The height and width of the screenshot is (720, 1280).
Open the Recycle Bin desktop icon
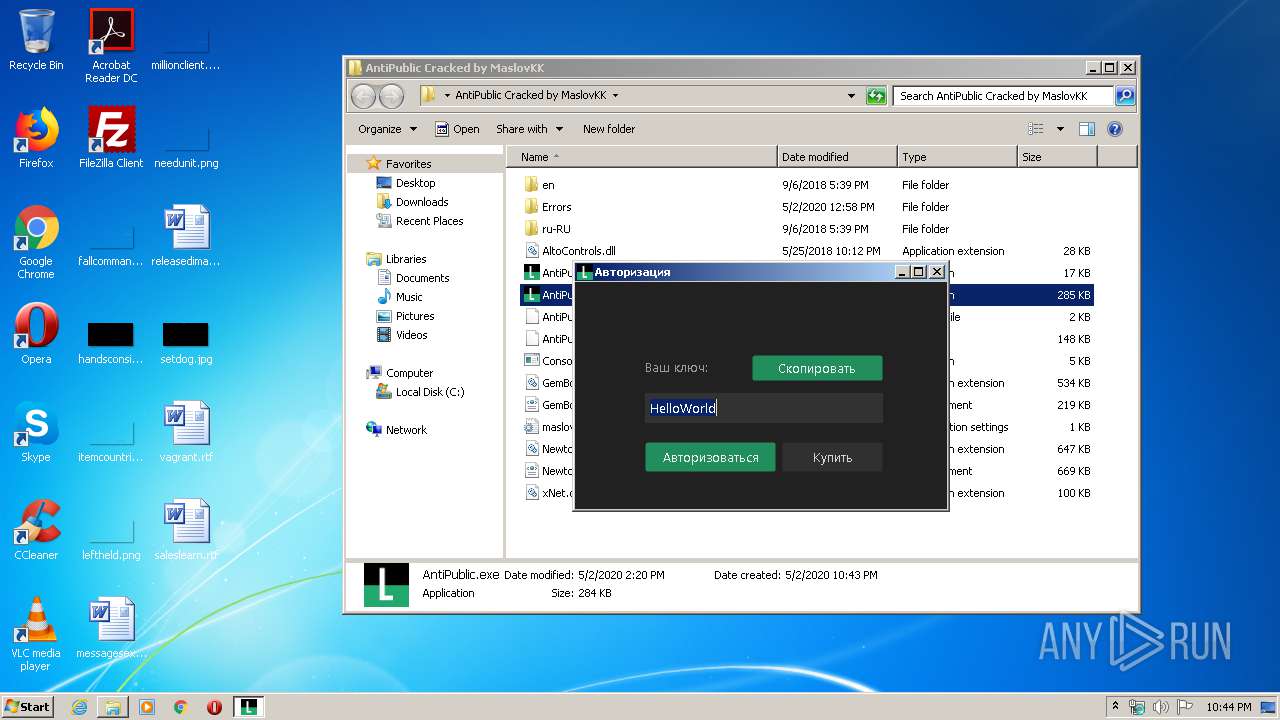[36, 40]
